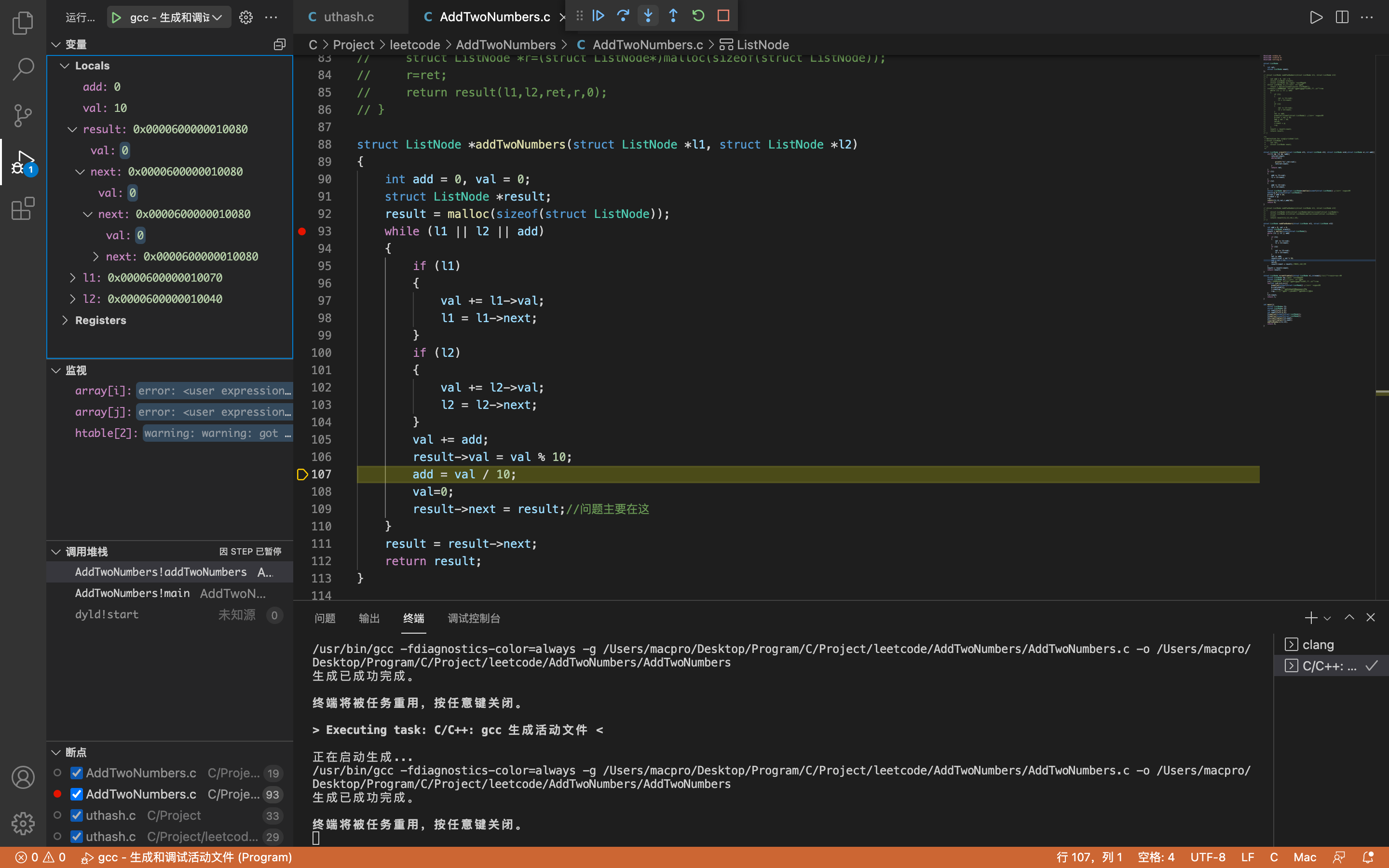Open the 调试控制台 panel tab
The width and height of the screenshot is (1389, 868).
pyautogui.click(x=474, y=618)
